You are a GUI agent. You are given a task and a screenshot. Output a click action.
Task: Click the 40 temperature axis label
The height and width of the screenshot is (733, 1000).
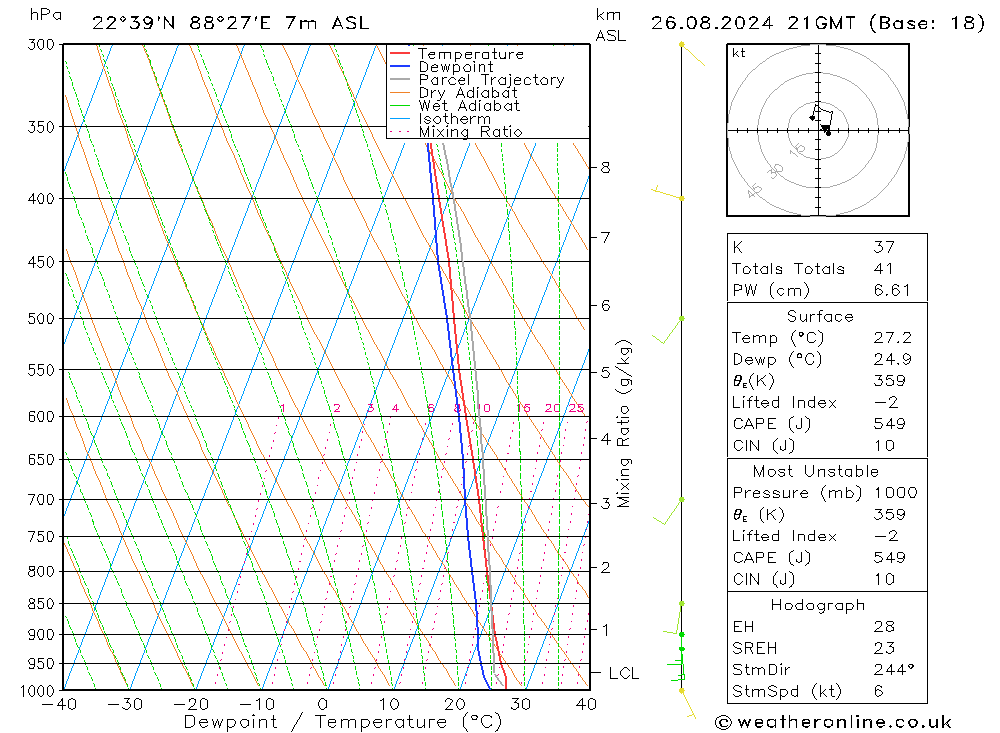point(586,704)
